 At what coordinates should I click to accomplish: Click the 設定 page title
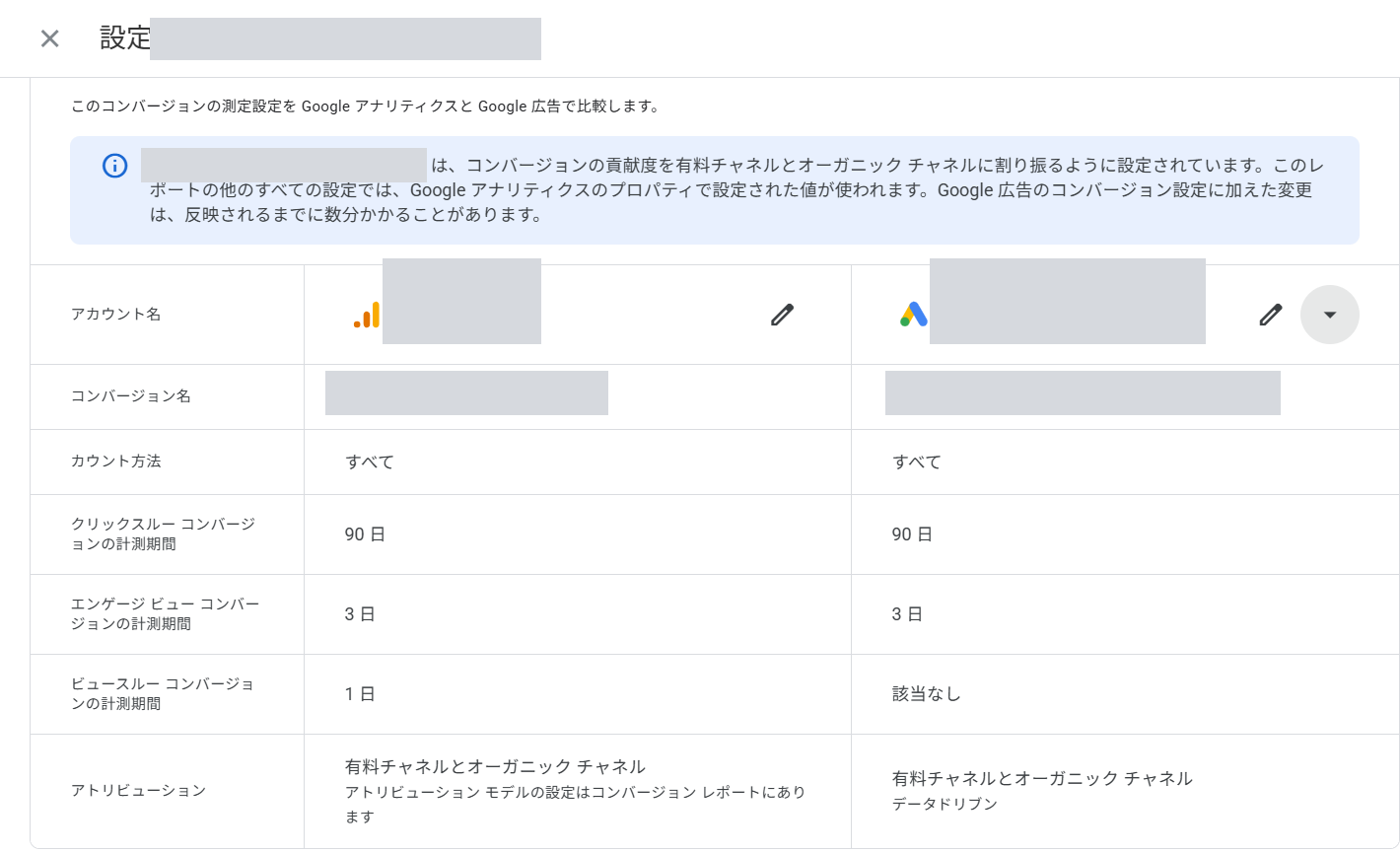(125, 38)
